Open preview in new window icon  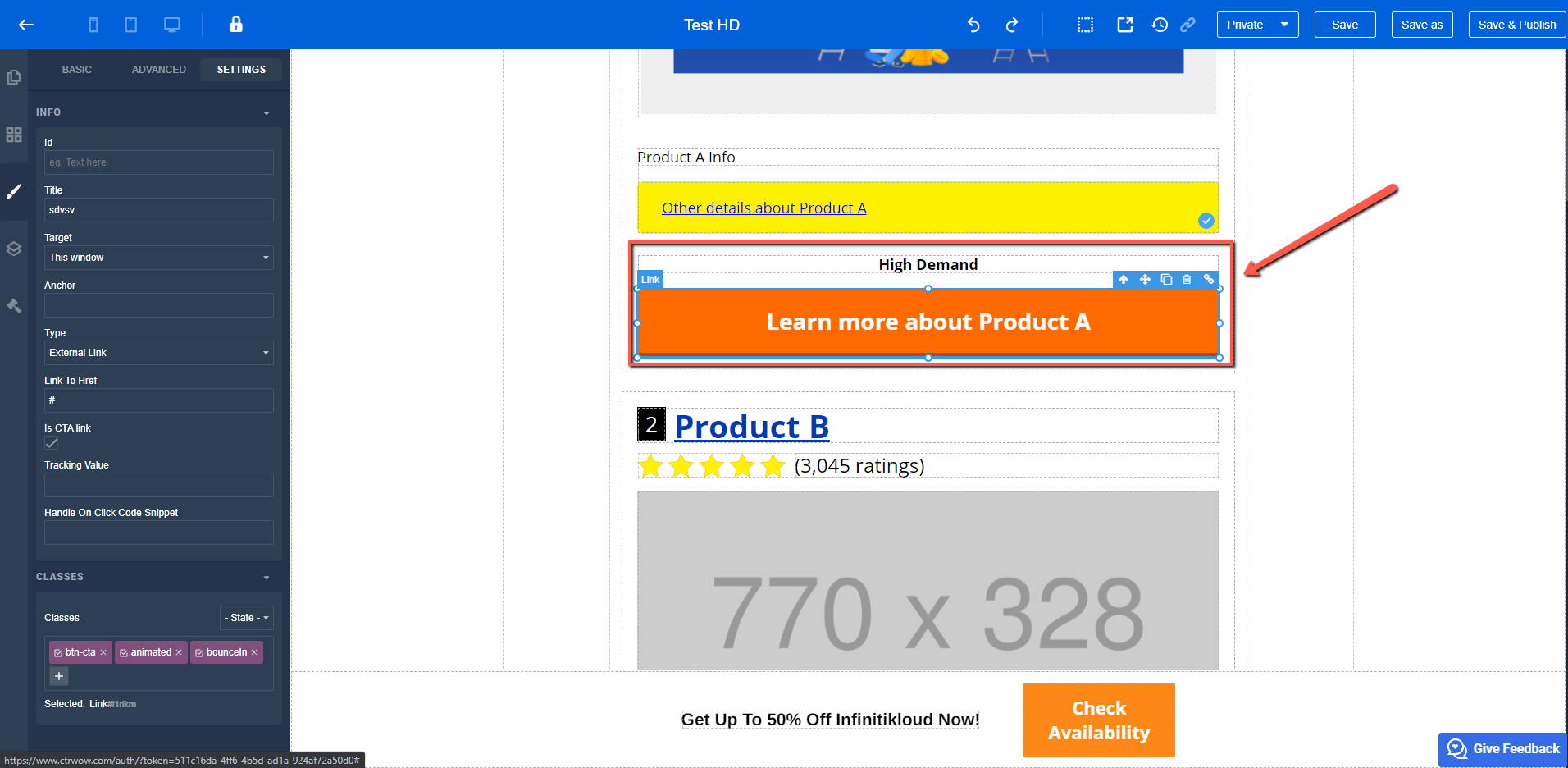click(x=1125, y=25)
